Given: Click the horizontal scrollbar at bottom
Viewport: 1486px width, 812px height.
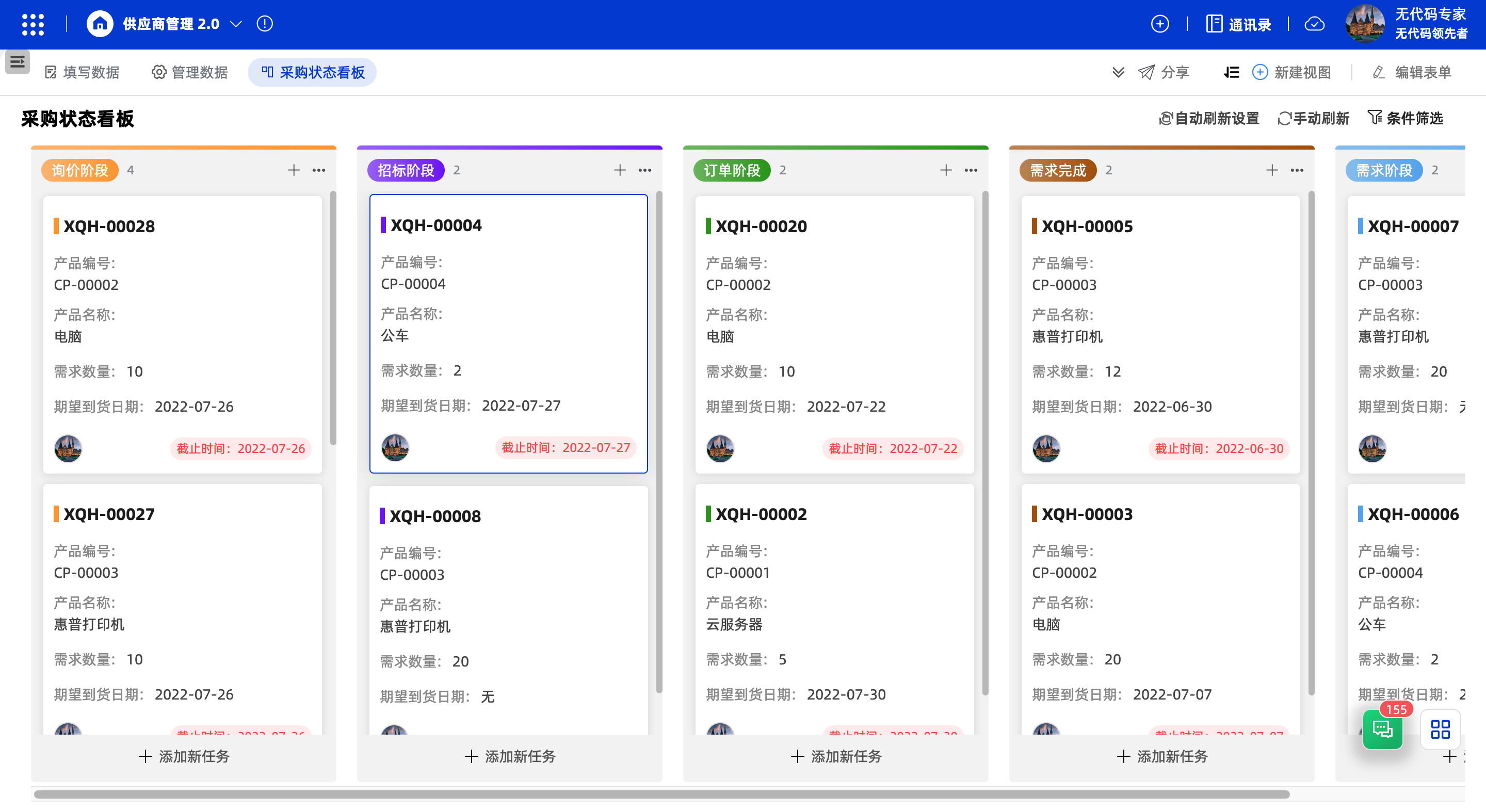Looking at the screenshot, I should pos(661,794).
